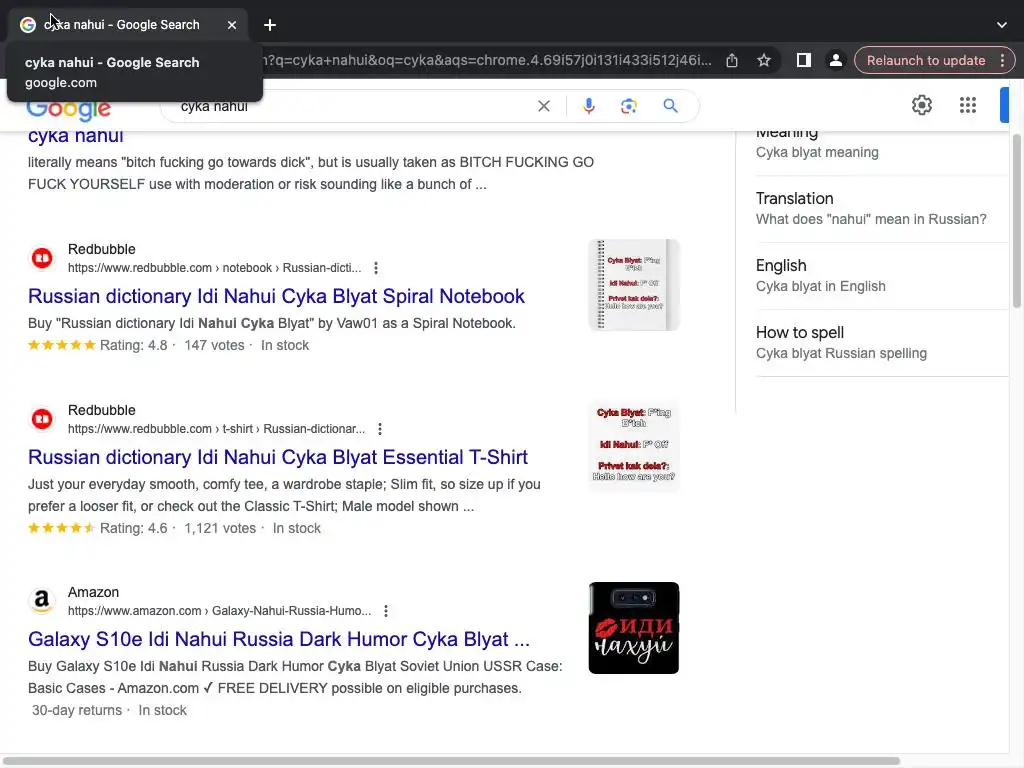Open Galaxy S10e Idi Nahui Amazon result link

pyautogui.click(x=279, y=639)
